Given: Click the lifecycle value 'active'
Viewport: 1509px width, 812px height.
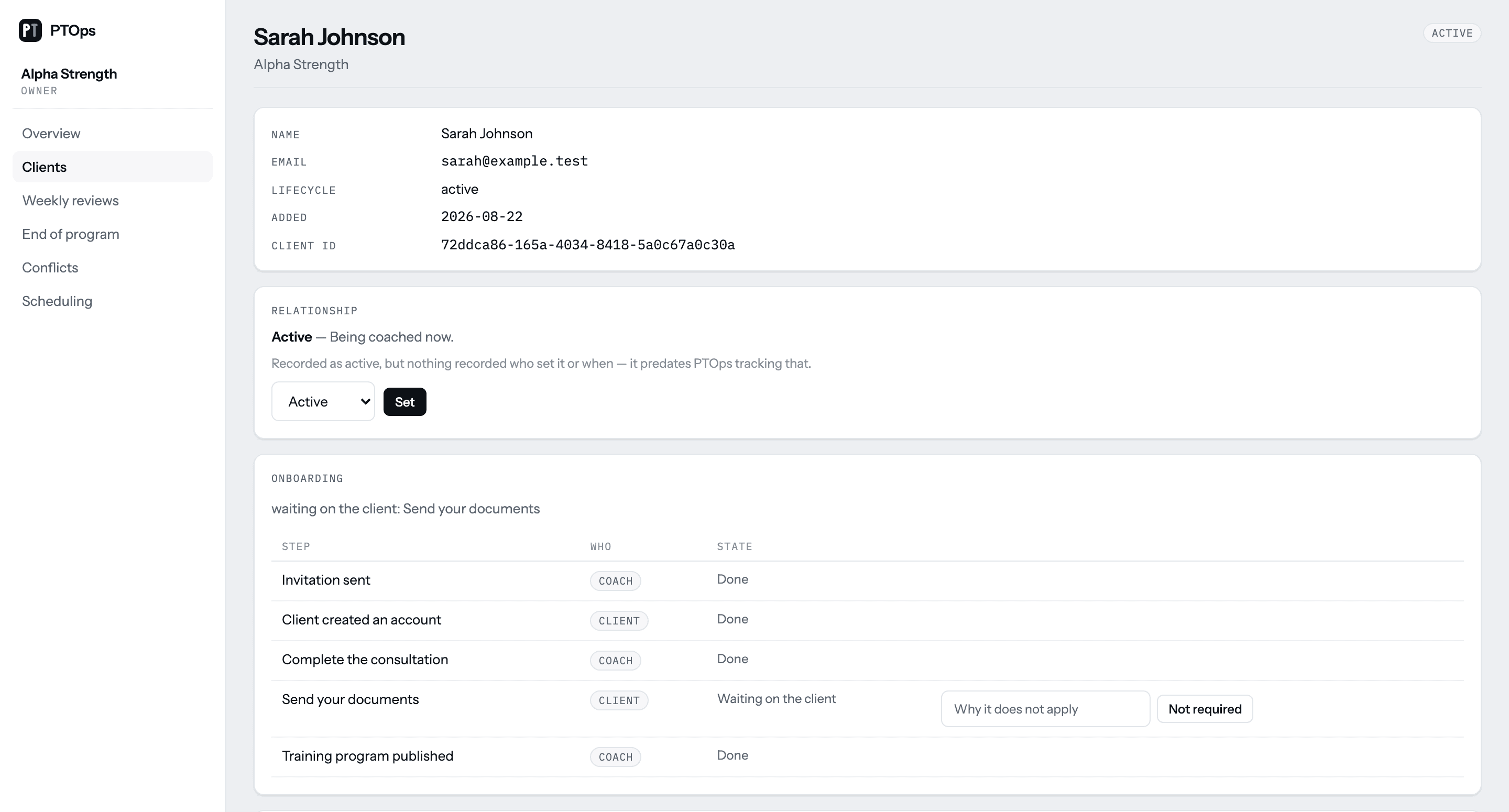Looking at the screenshot, I should 460,189.
